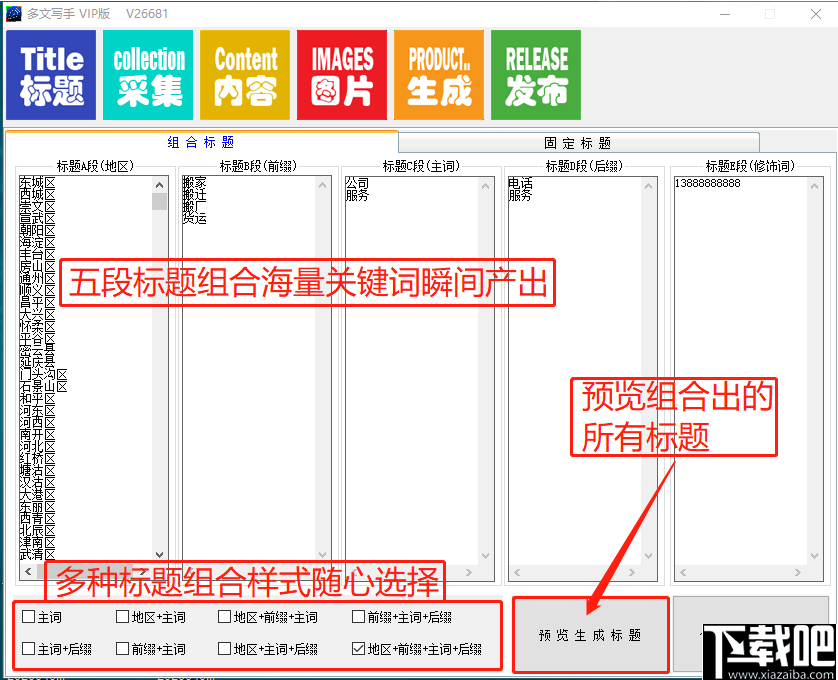Viewport: 838px width, 680px height.
Task: Click the scroll-down arrow of 标题A段 list
Action: 160,553
